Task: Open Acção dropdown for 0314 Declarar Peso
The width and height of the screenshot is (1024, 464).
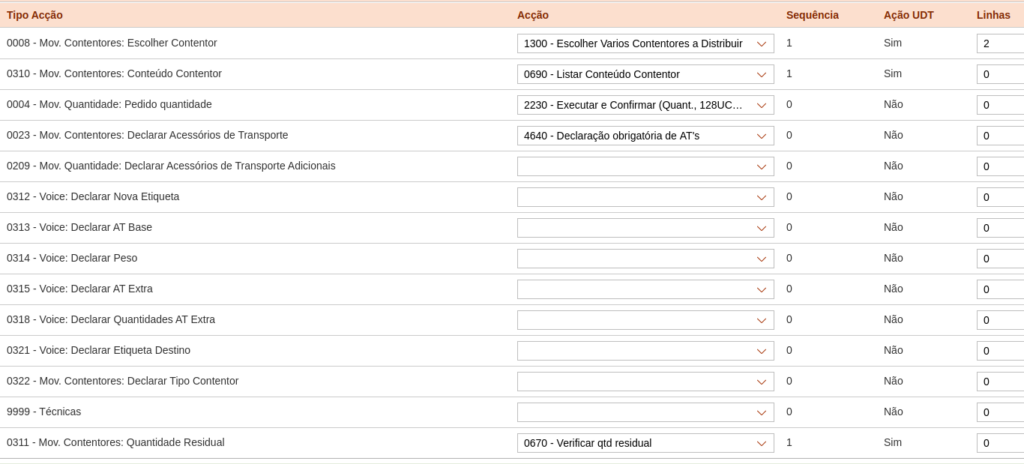Action: click(x=645, y=258)
